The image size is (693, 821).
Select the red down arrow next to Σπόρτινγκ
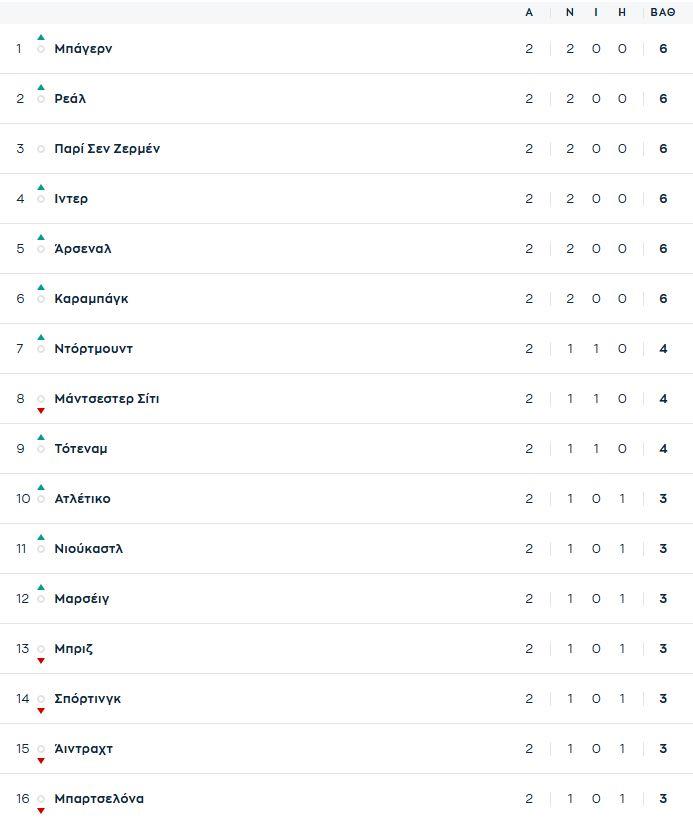pyautogui.click(x=41, y=711)
